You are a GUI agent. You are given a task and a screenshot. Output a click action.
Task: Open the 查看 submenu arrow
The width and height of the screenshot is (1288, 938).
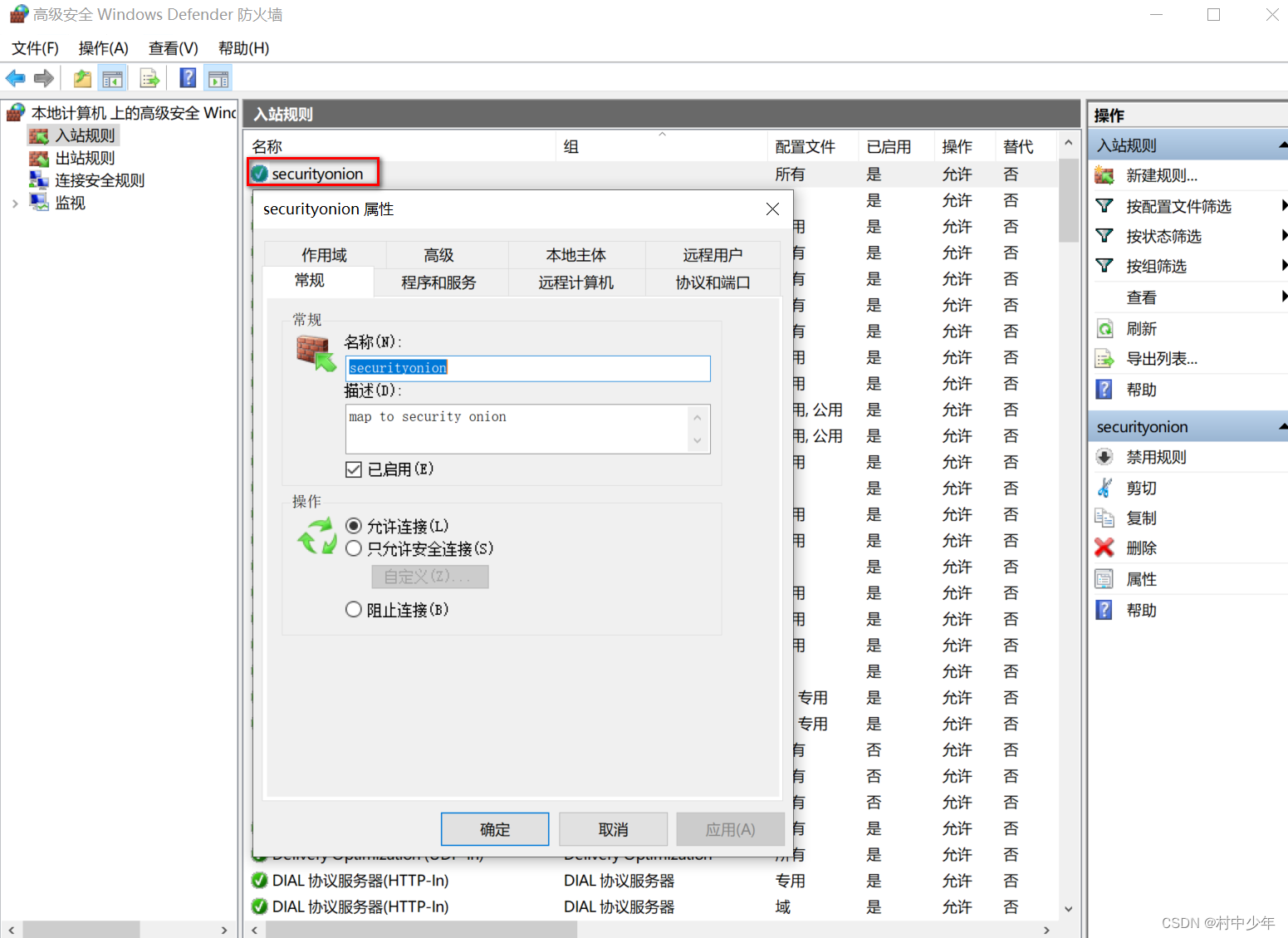coord(1284,297)
